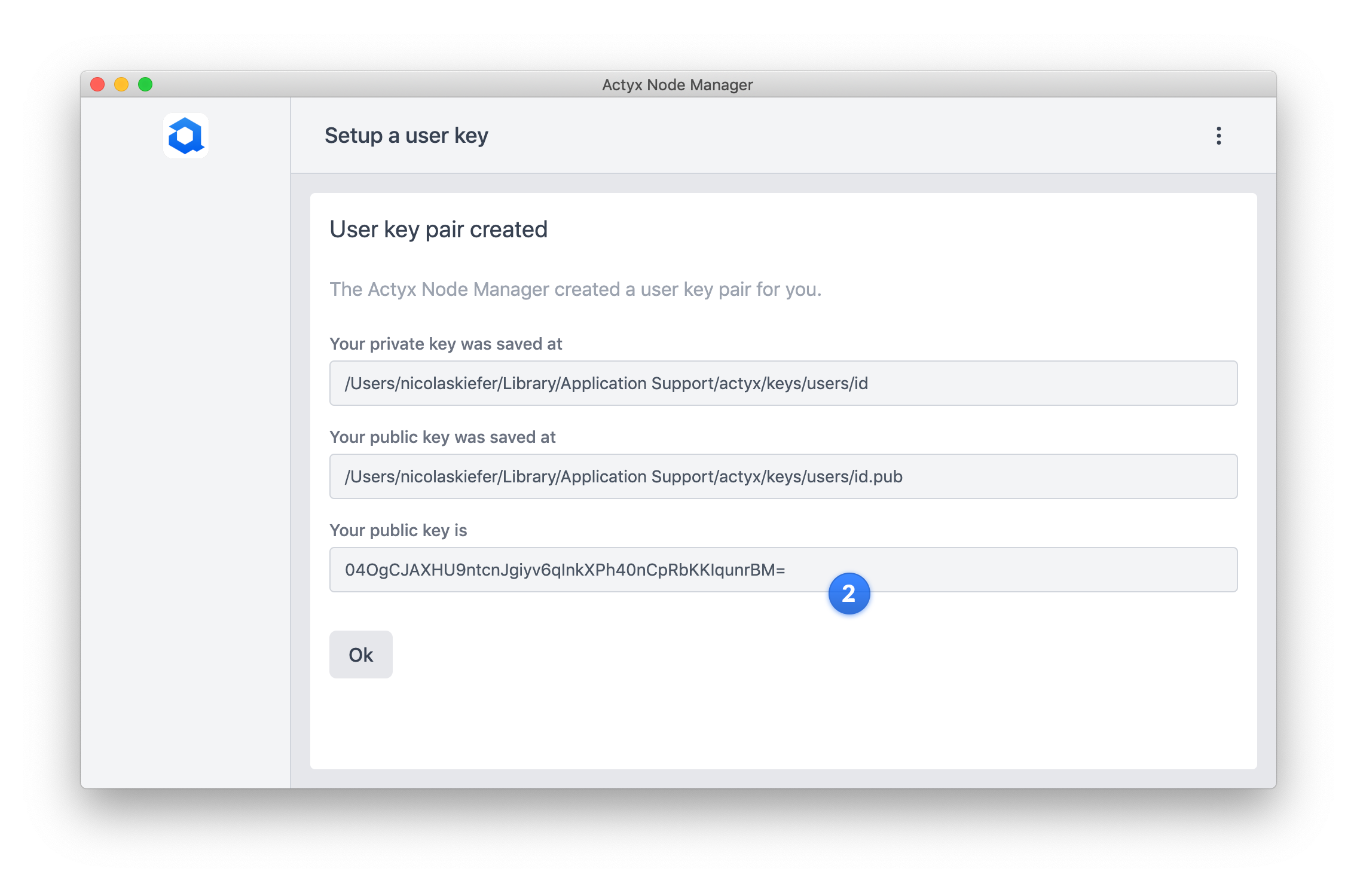Close the window with red button
The height and width of the screenshot is (896, 1357).
pyautogui.click(x=97, y=84)
